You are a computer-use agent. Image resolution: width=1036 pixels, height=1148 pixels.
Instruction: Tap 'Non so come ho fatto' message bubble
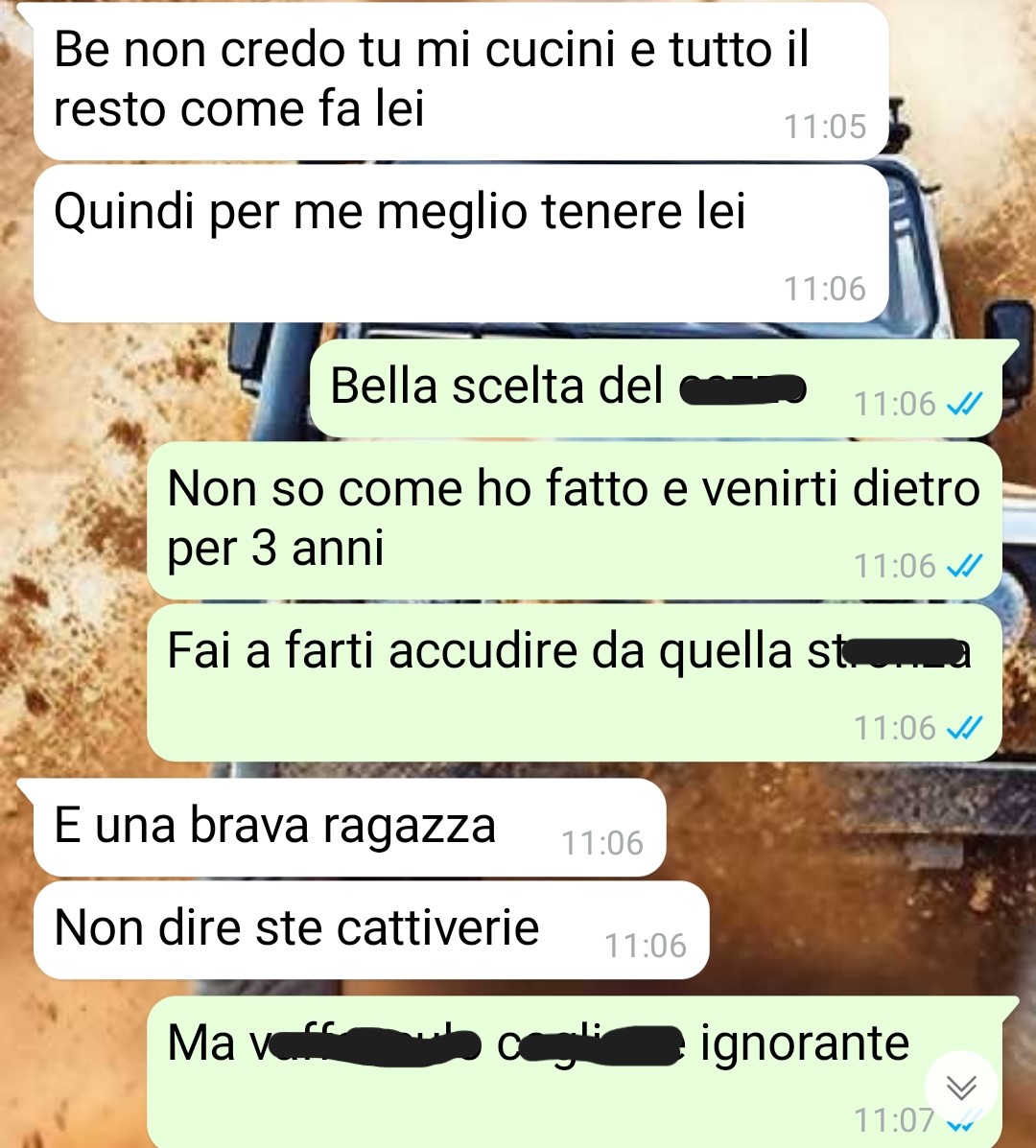pyautogui.click(x=575, y=521)
